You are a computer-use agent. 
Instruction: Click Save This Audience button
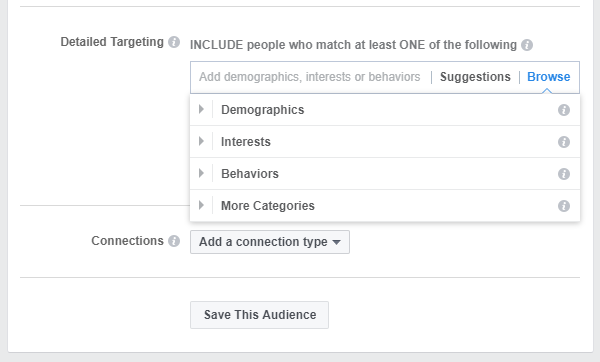pos(259,315)
